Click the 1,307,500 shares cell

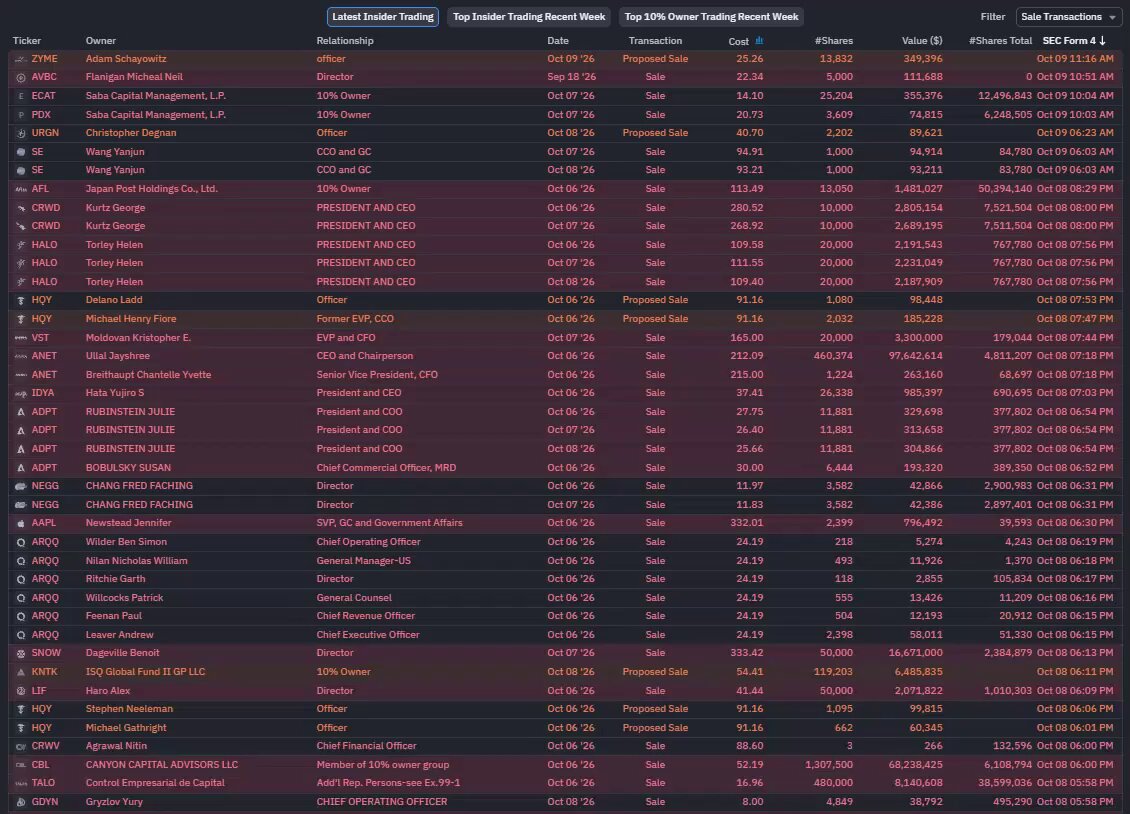[829, 765]
